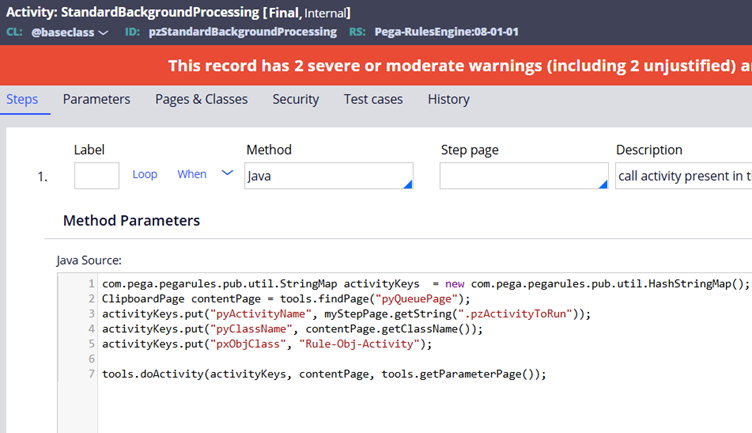Expand the @baseclass class dropdown chevron
This screenshot has height=433, width=752.
point(103,32)
